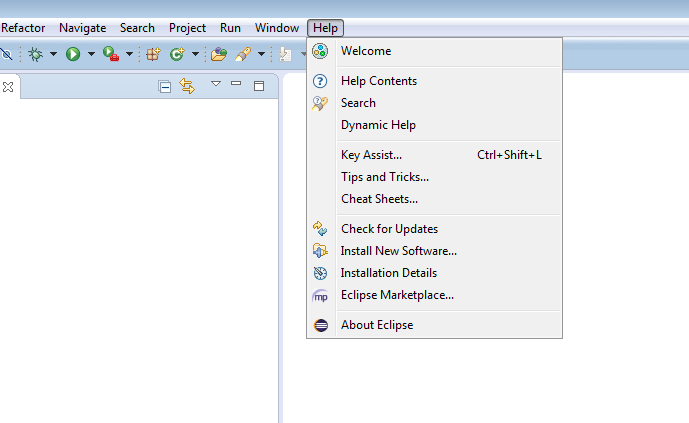Viewport: 689px width, 423px height.
Task: Click About Eclipse menu item
Action: pos(376,325)
